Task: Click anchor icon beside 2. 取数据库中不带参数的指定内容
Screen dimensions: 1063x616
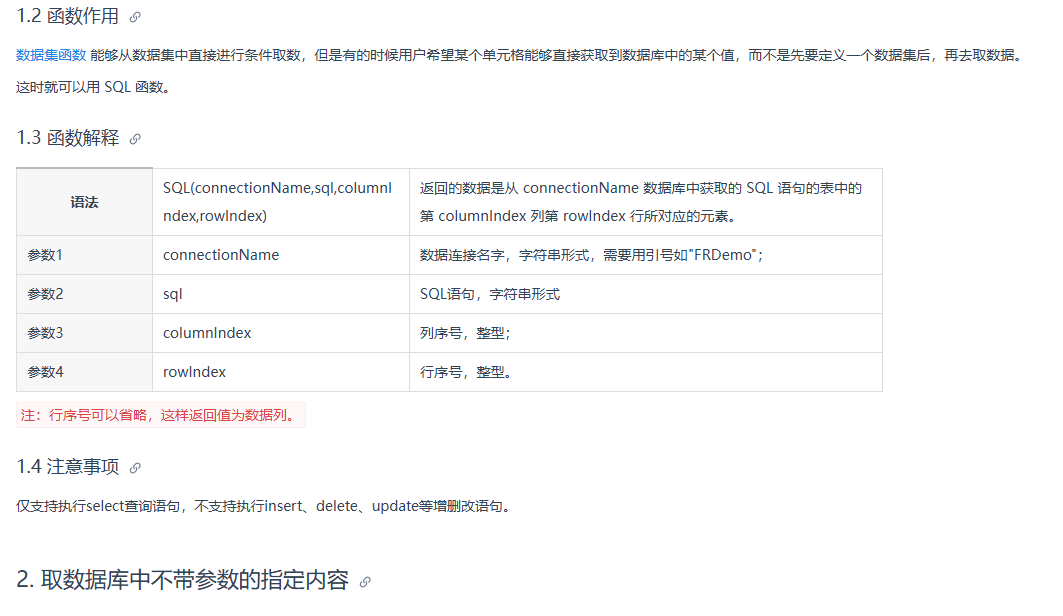Action: coord(365,581)
